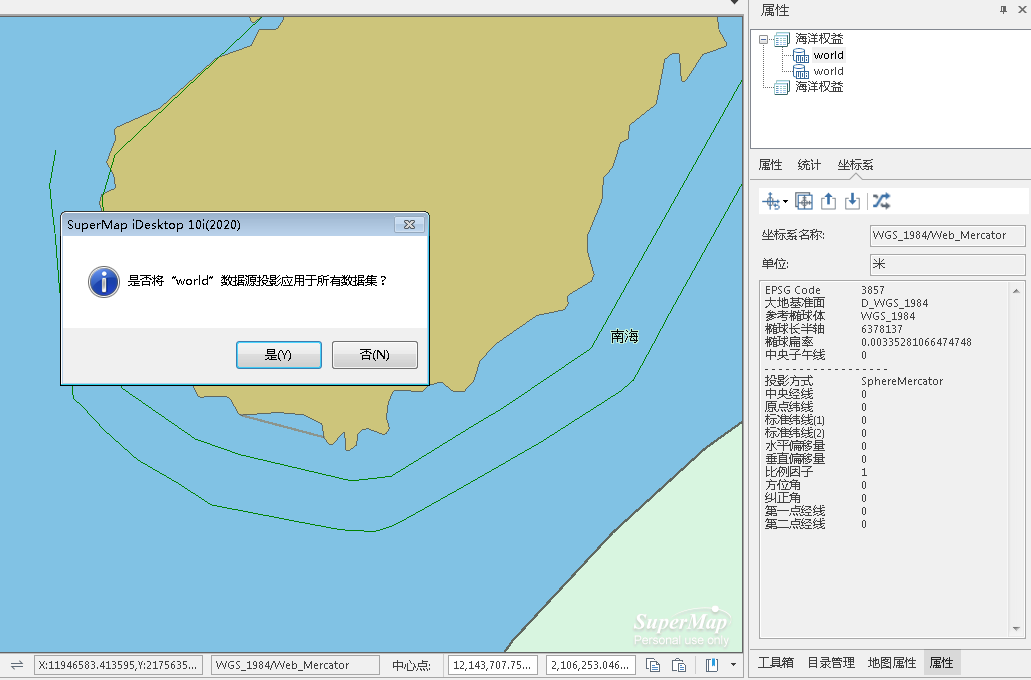1031x680 pixels.
Task: Click center Y field 2,106,253.046
Action: click(590, 665)
